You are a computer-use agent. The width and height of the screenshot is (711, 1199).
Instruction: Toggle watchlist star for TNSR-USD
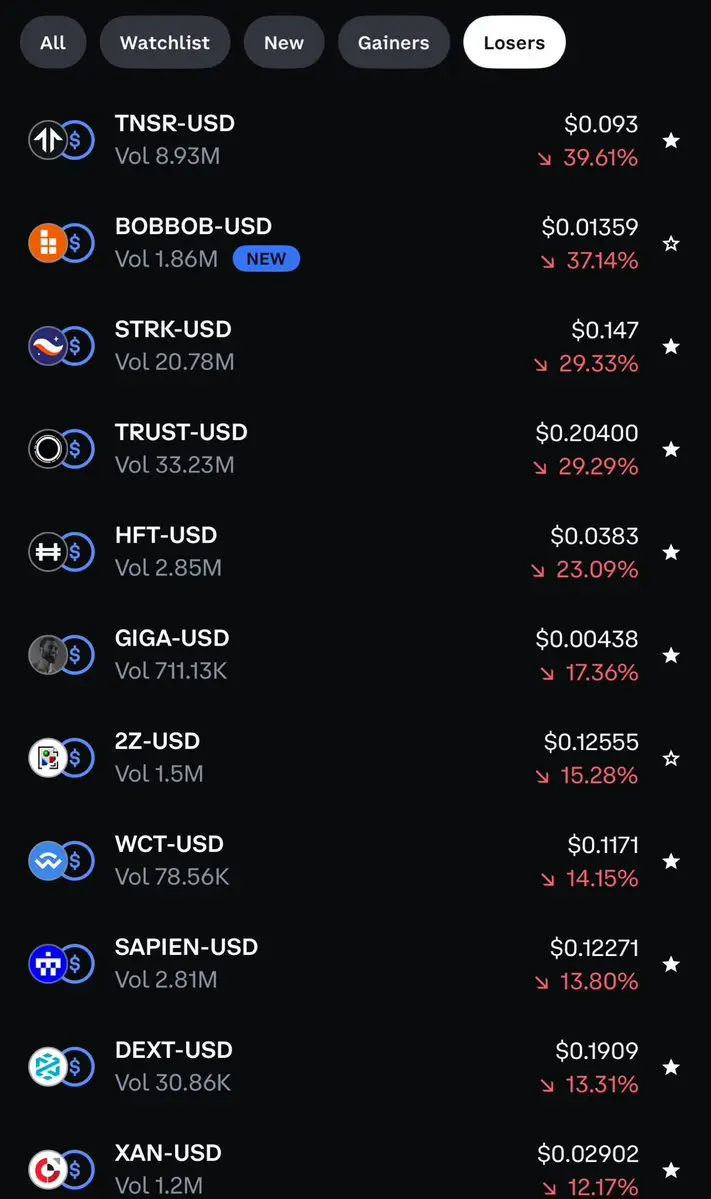pos(671,141)
